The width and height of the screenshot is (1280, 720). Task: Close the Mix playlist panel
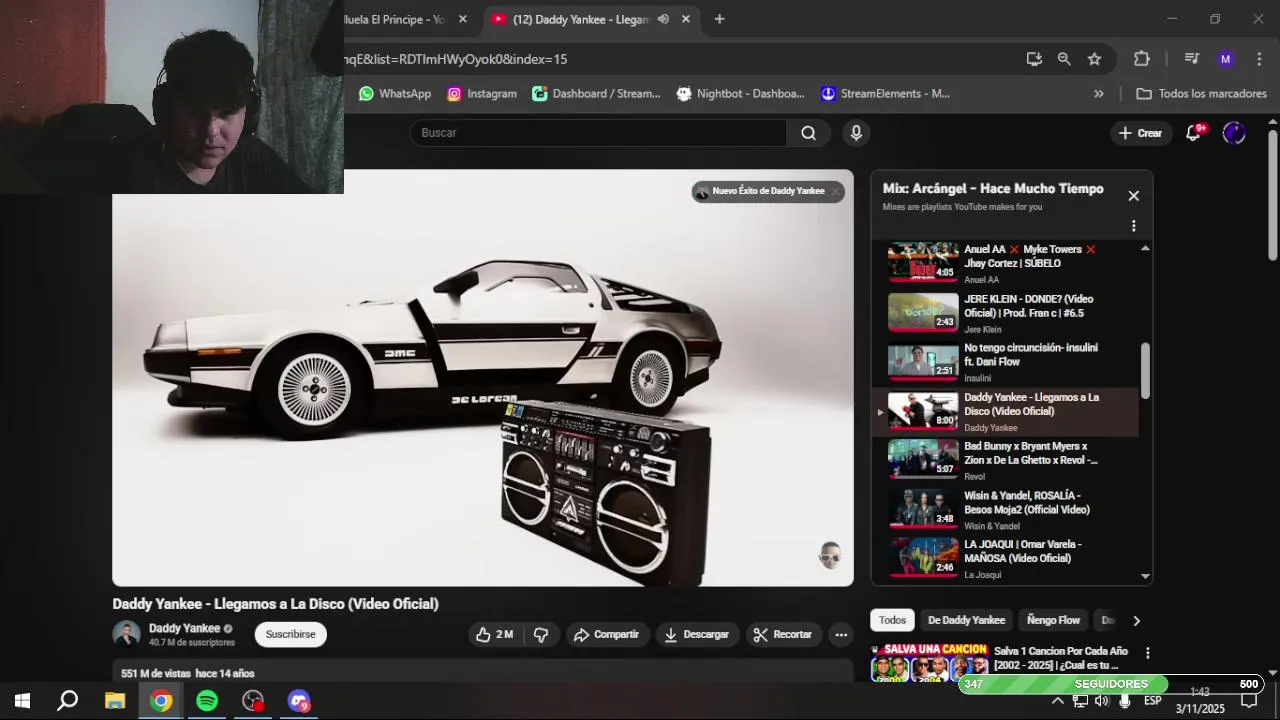(x=1133, y=196)
